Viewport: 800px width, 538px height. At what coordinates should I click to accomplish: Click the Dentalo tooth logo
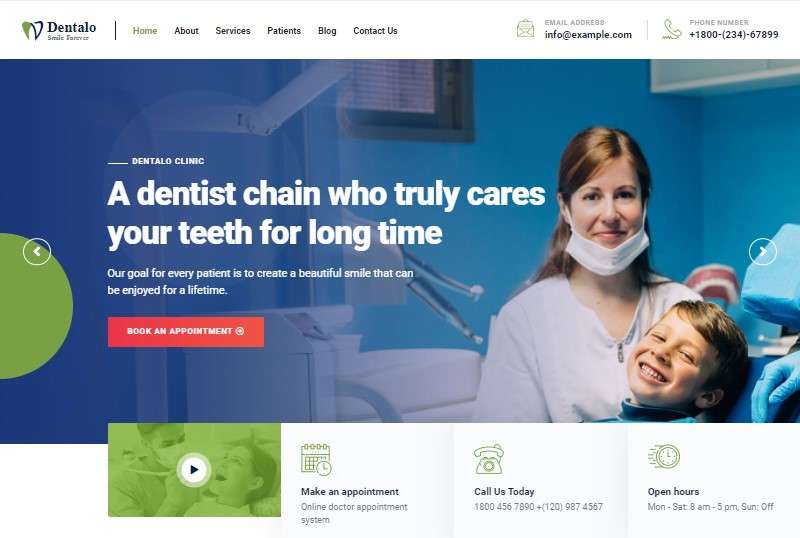32,30
